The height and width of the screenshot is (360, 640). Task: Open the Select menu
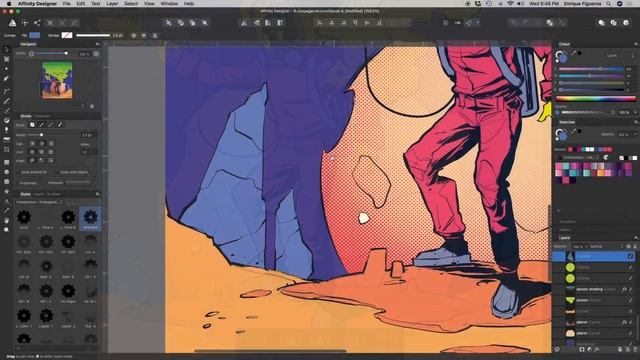(x=131, y=4)
